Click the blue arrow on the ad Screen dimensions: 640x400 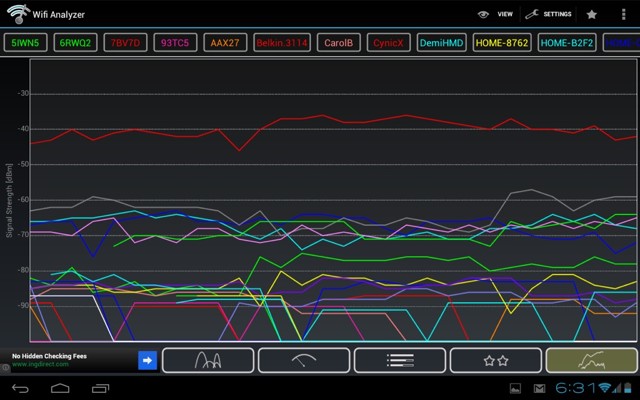coord(147,360)
